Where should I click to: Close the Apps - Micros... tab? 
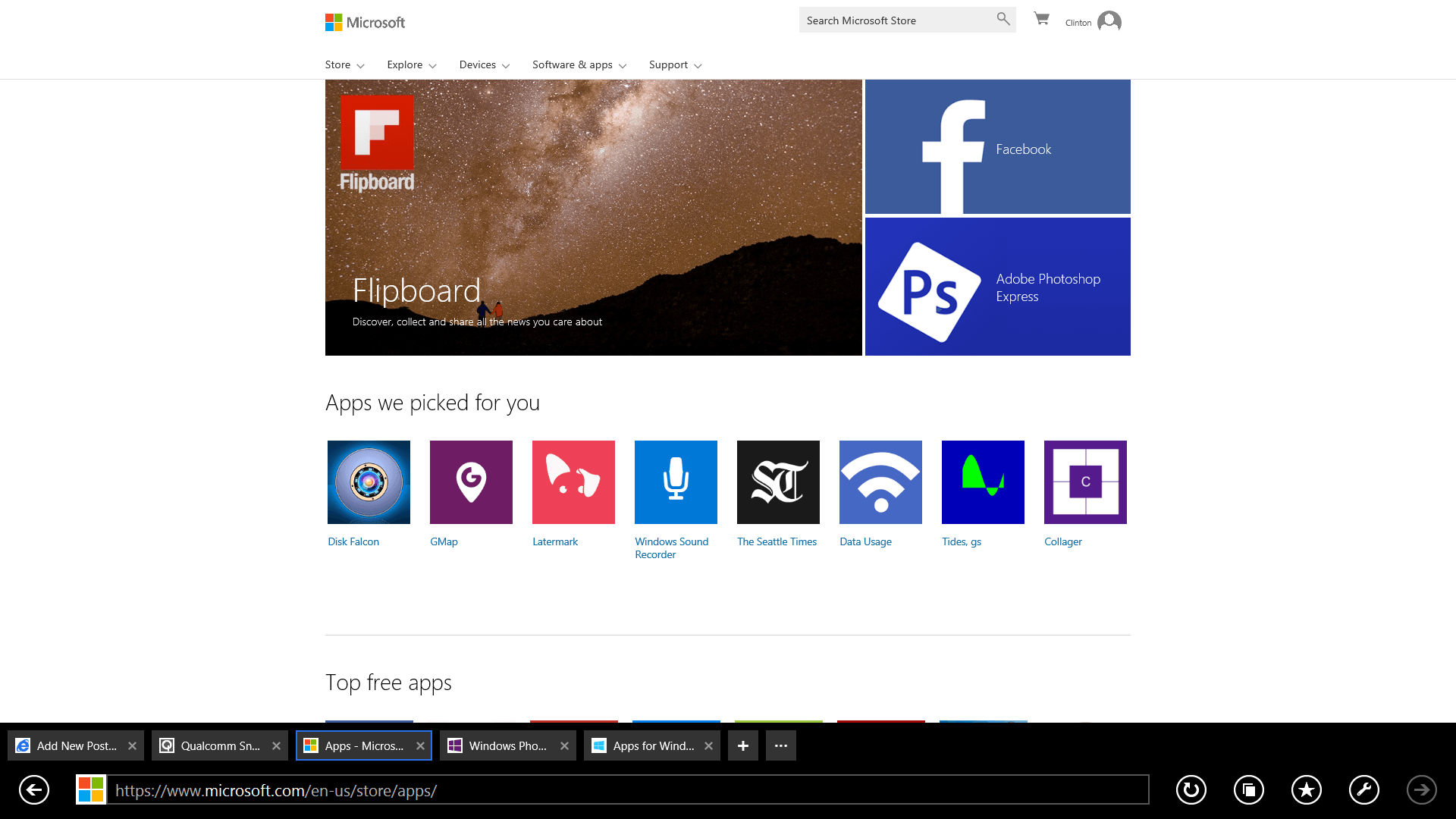421,746
